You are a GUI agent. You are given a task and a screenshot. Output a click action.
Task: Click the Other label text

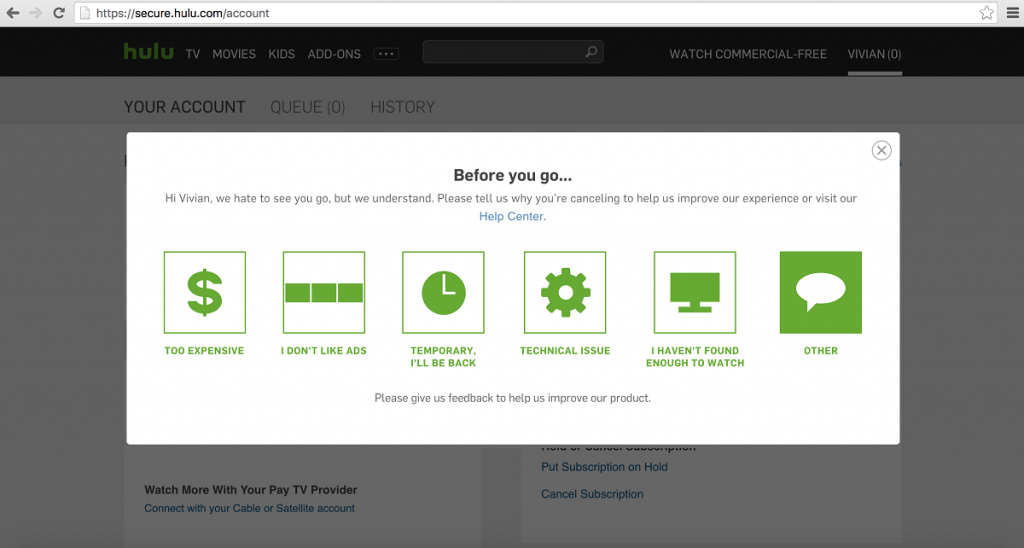tap(821, 351)
